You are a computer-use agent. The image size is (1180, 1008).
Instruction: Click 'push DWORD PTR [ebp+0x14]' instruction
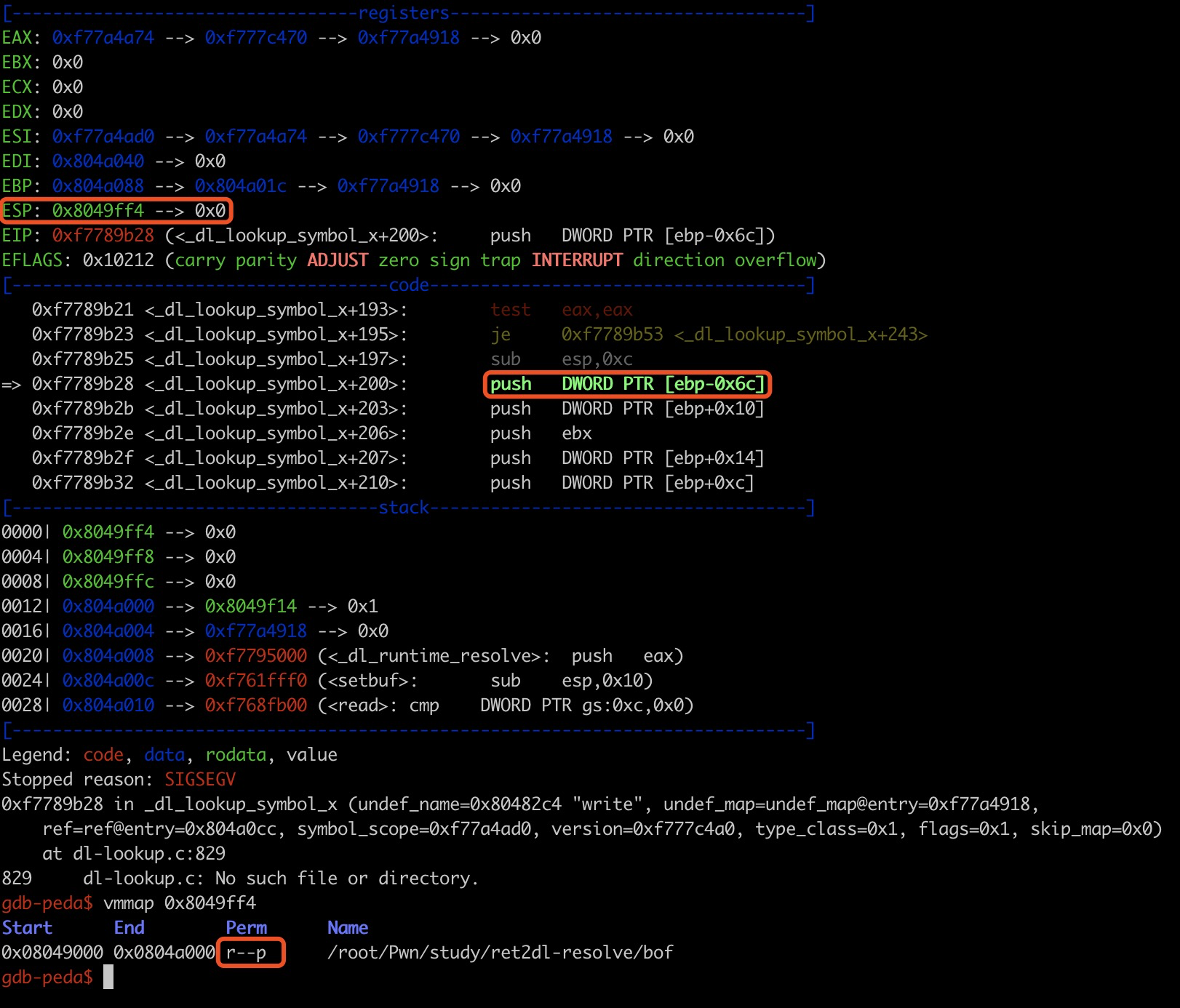(x=628, y=458)
